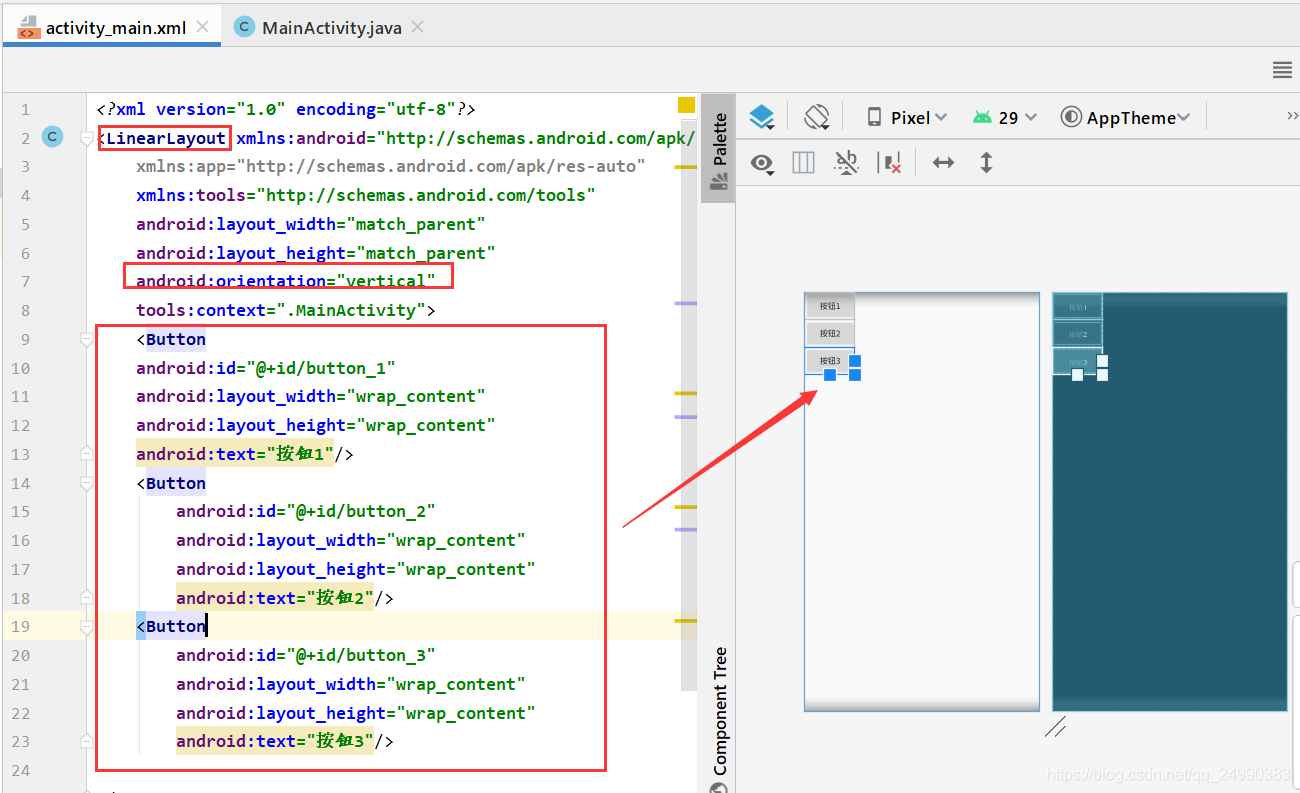This screenshot has height=793, width=1300.
Task: Click the vertical expand arrows icon
Action: point(986,163)
